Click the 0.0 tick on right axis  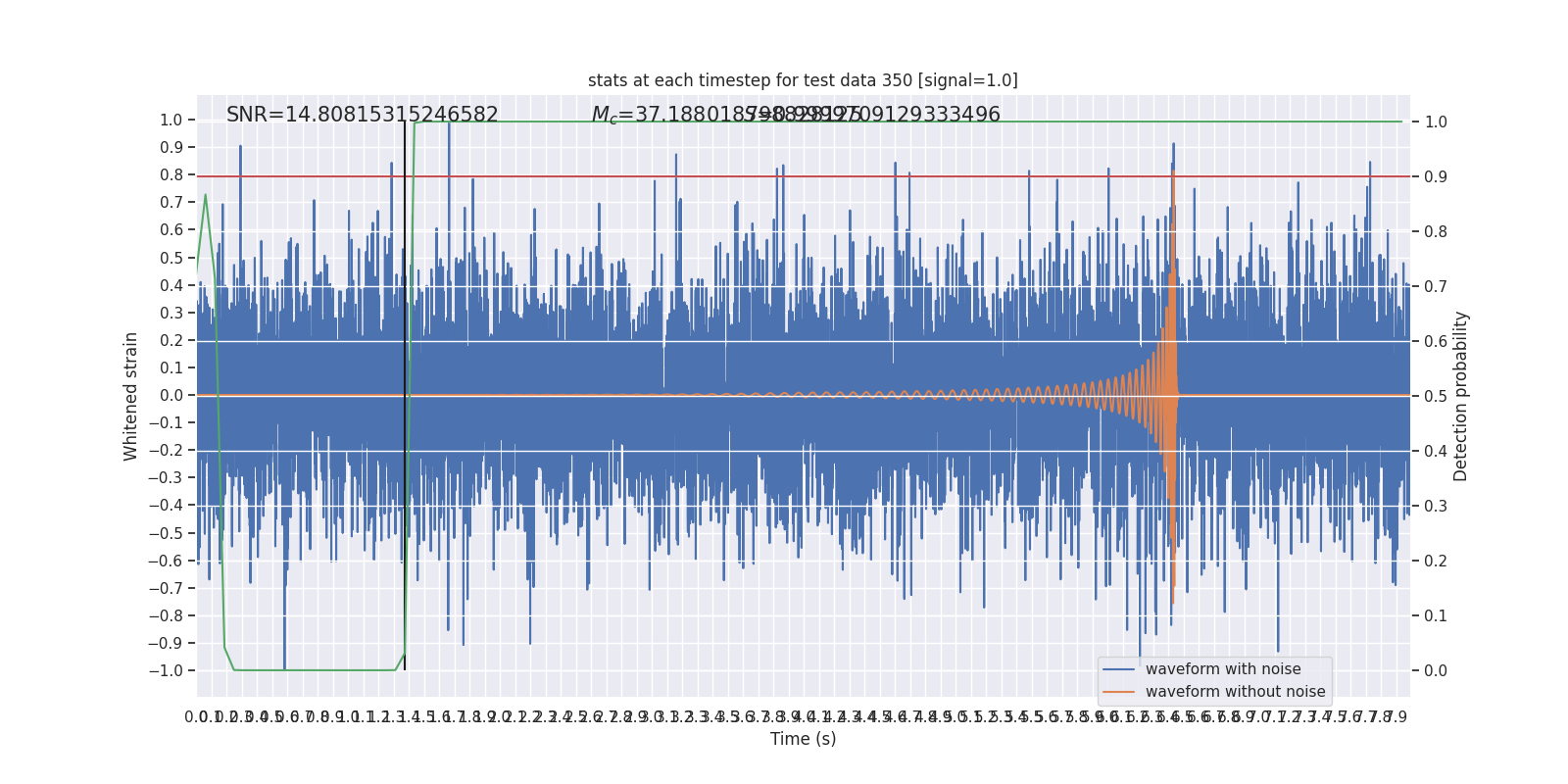1436,670
